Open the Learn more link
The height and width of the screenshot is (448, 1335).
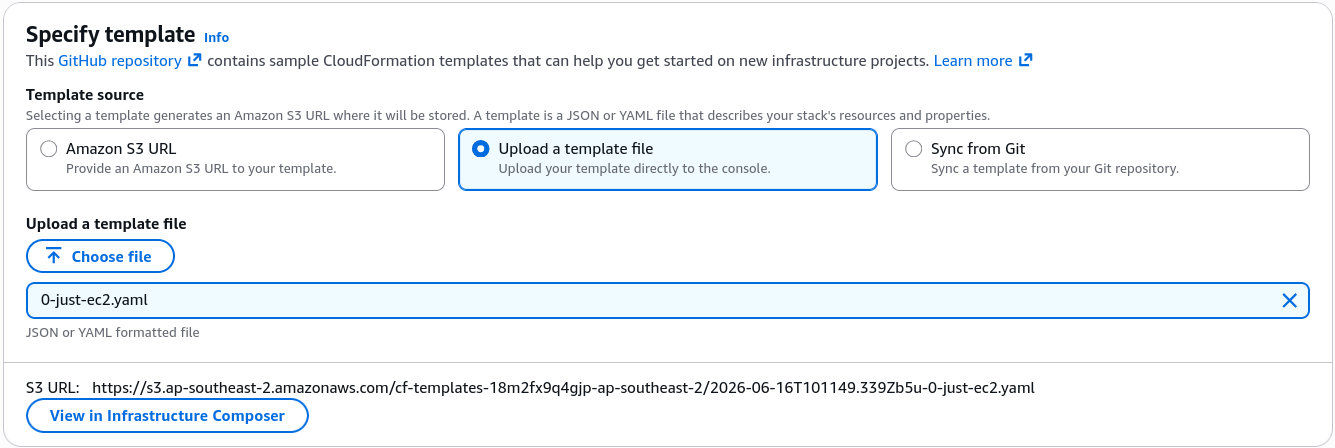[973, 61]
